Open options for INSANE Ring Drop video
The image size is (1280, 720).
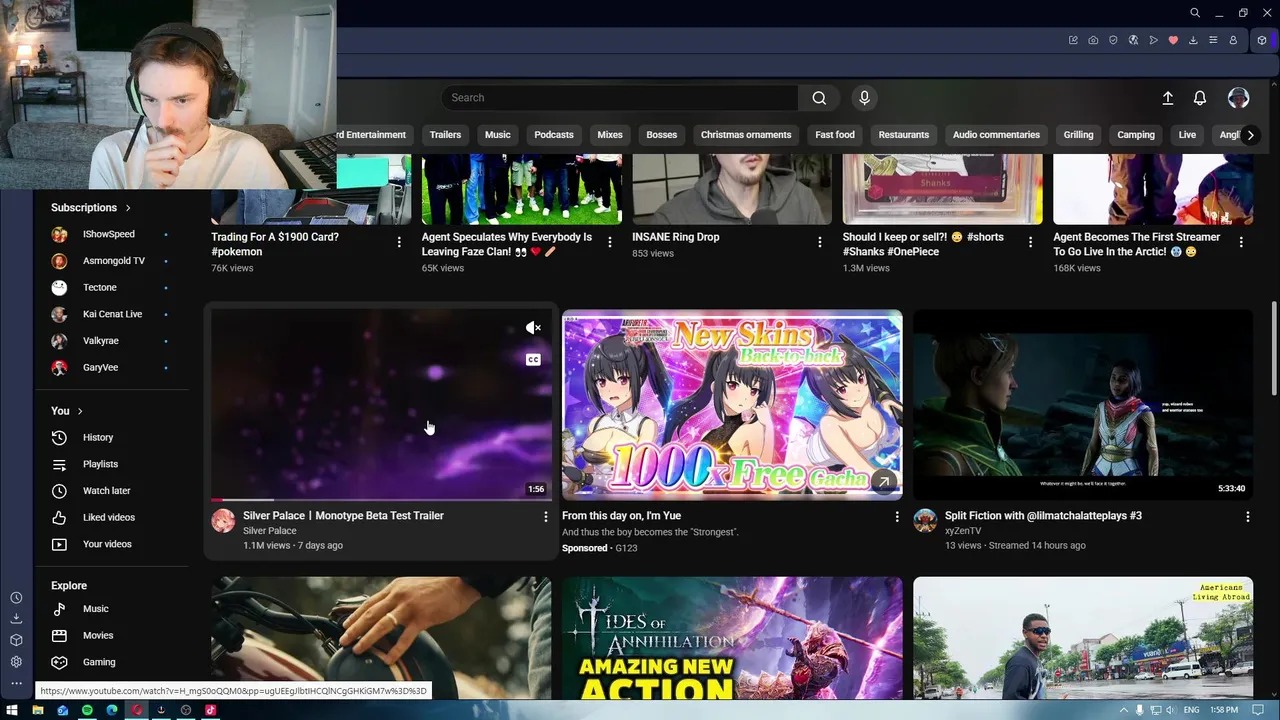click(x=819, y=242)
